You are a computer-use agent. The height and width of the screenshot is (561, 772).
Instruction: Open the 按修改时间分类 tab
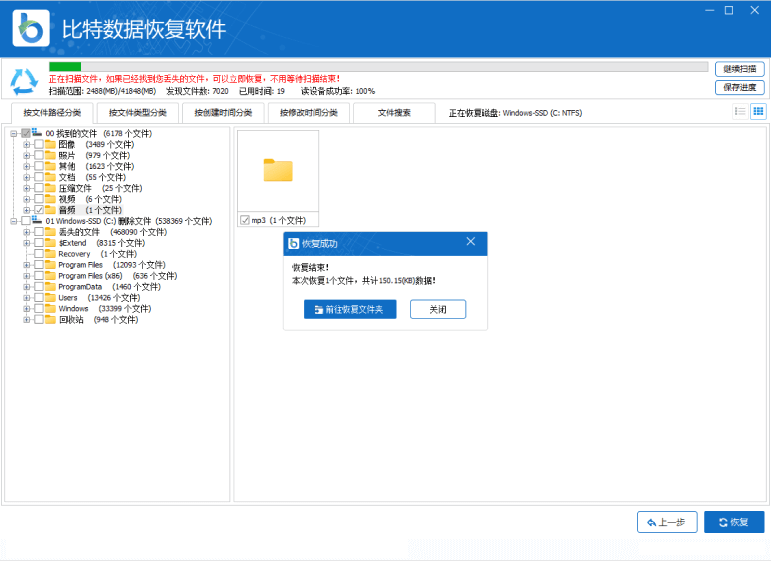pyautogui.click(x=309, y=113)
